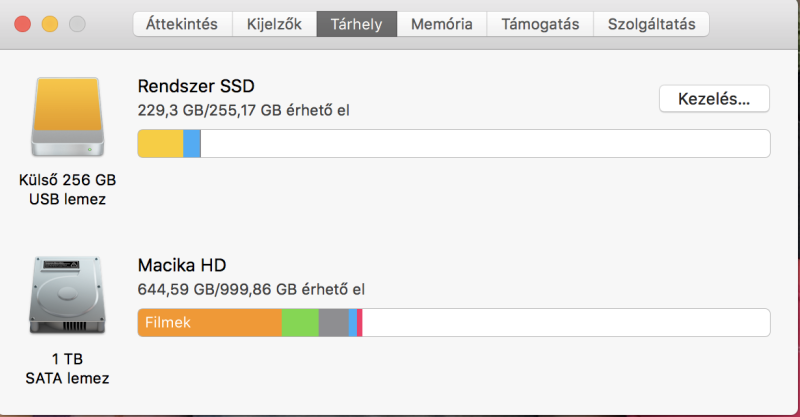Click the pink segment in Macika HD bar
Viewport: 800px width, 417px height.
pos(360,323)
